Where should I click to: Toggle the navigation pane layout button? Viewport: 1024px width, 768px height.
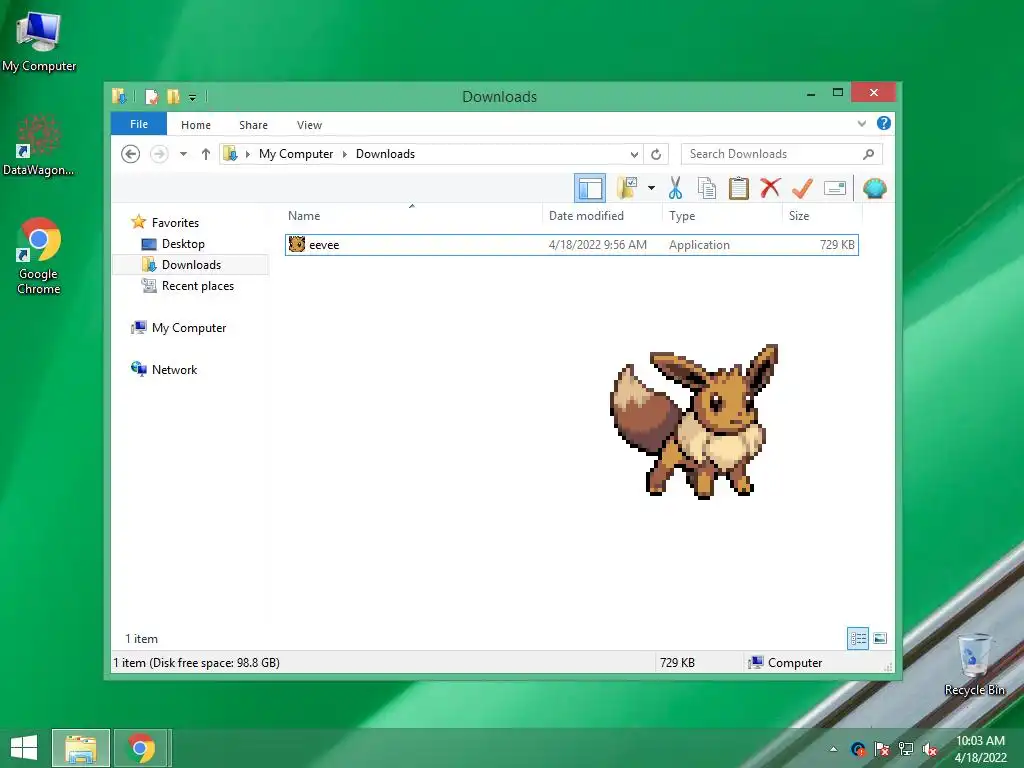click(x=590, y=189)
